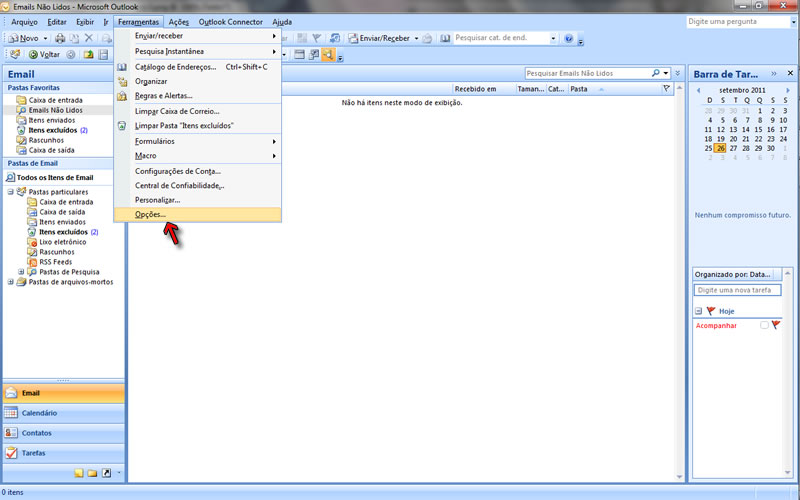Click the Organizar menu icon

tap(122, 81)
